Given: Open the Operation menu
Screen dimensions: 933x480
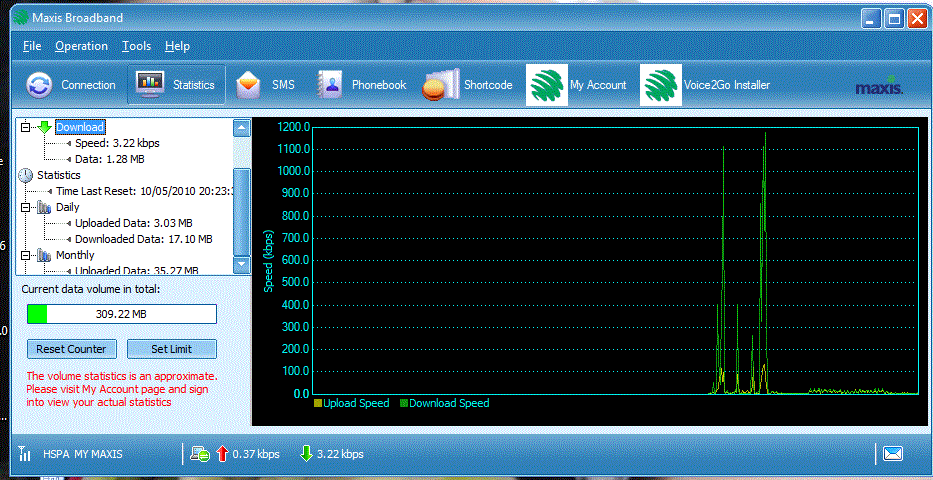Looking at the screenshot, I should [82, 46].
